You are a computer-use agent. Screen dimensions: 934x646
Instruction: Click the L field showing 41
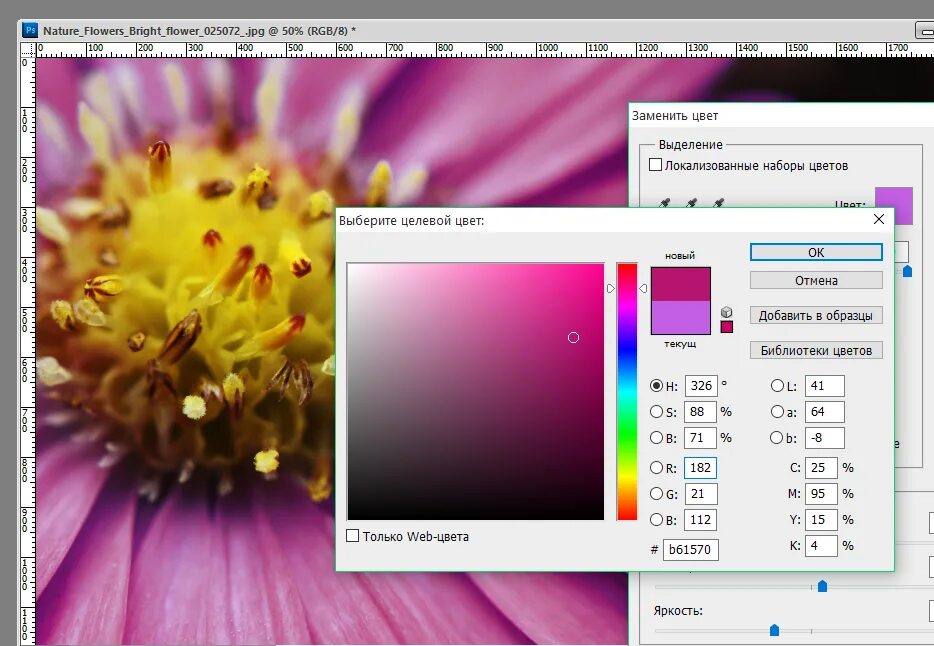[x=825, y=386]
